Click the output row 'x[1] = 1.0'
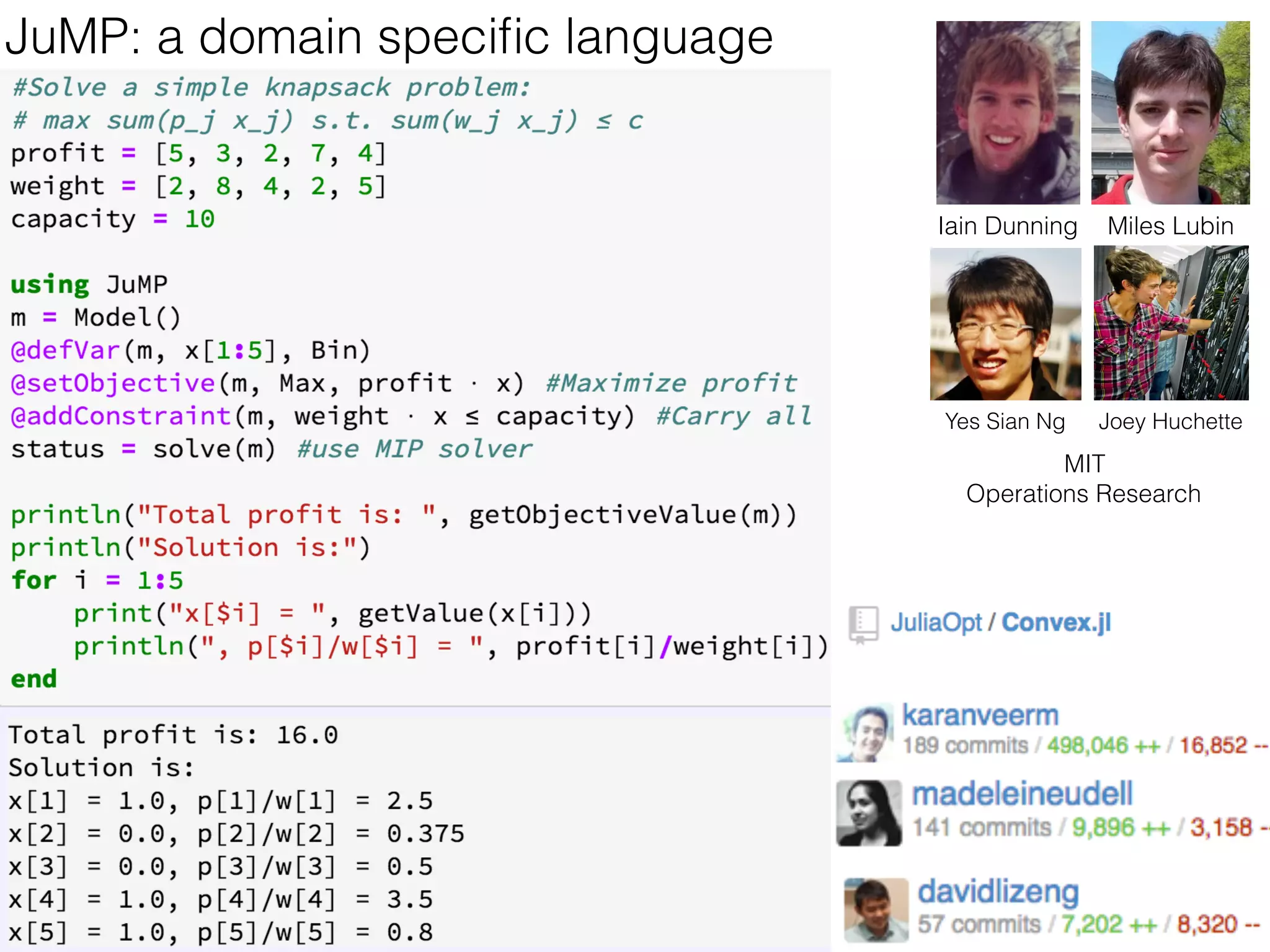The height and width of the screenshot is (952, 1270). coord(220,801)
